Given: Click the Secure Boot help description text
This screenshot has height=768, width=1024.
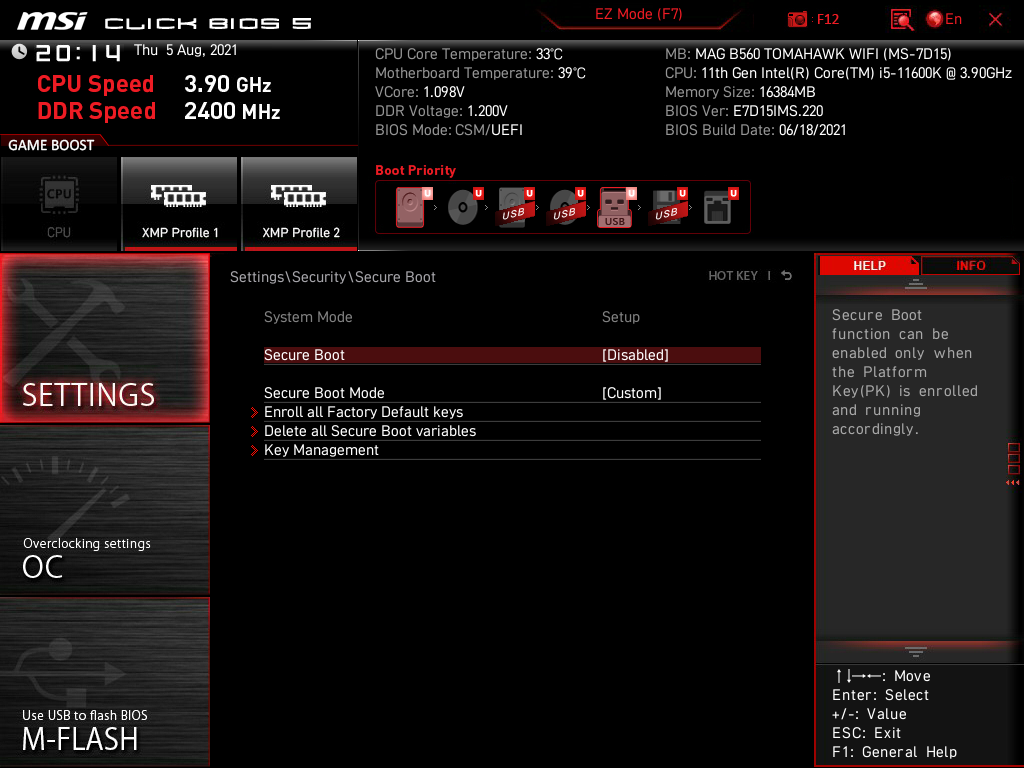Looking at the screenshot, I should click(x=904, y=372).
